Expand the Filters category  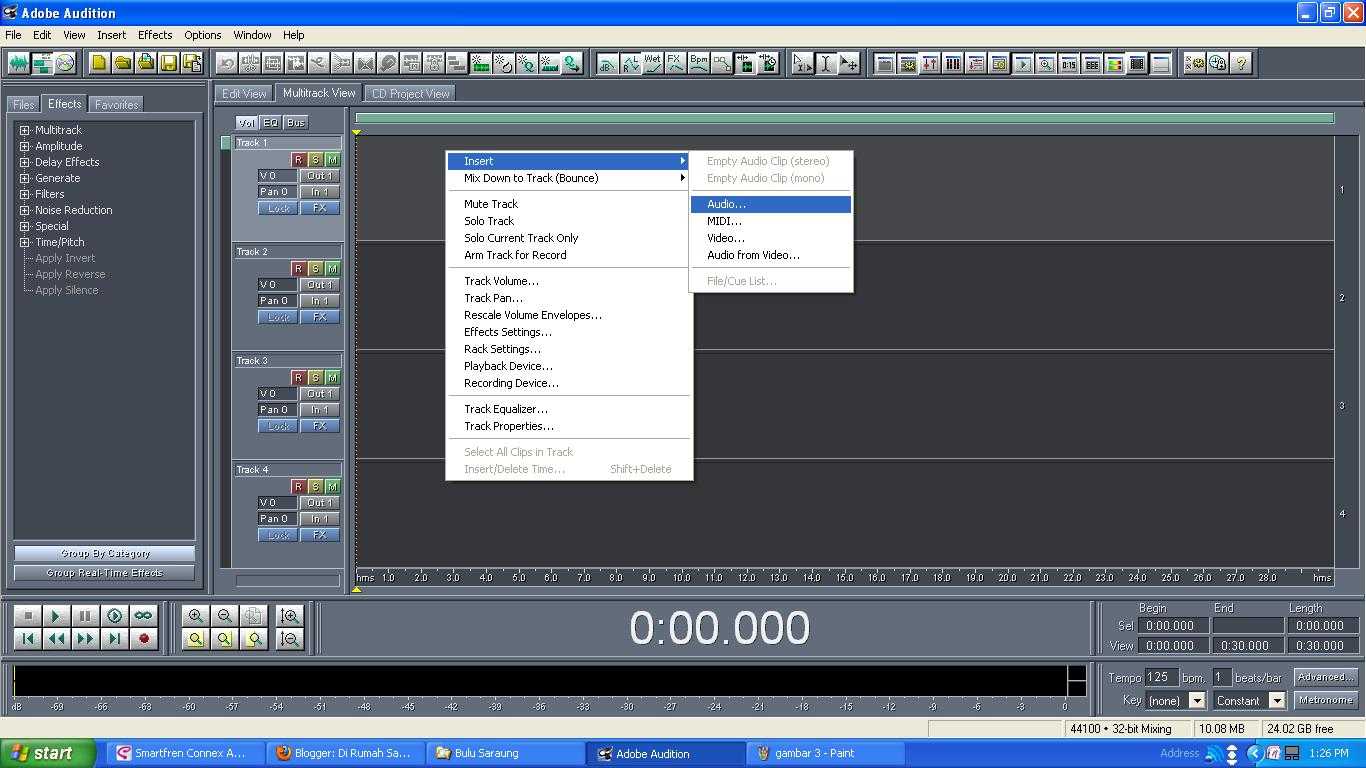pos(25,194)
